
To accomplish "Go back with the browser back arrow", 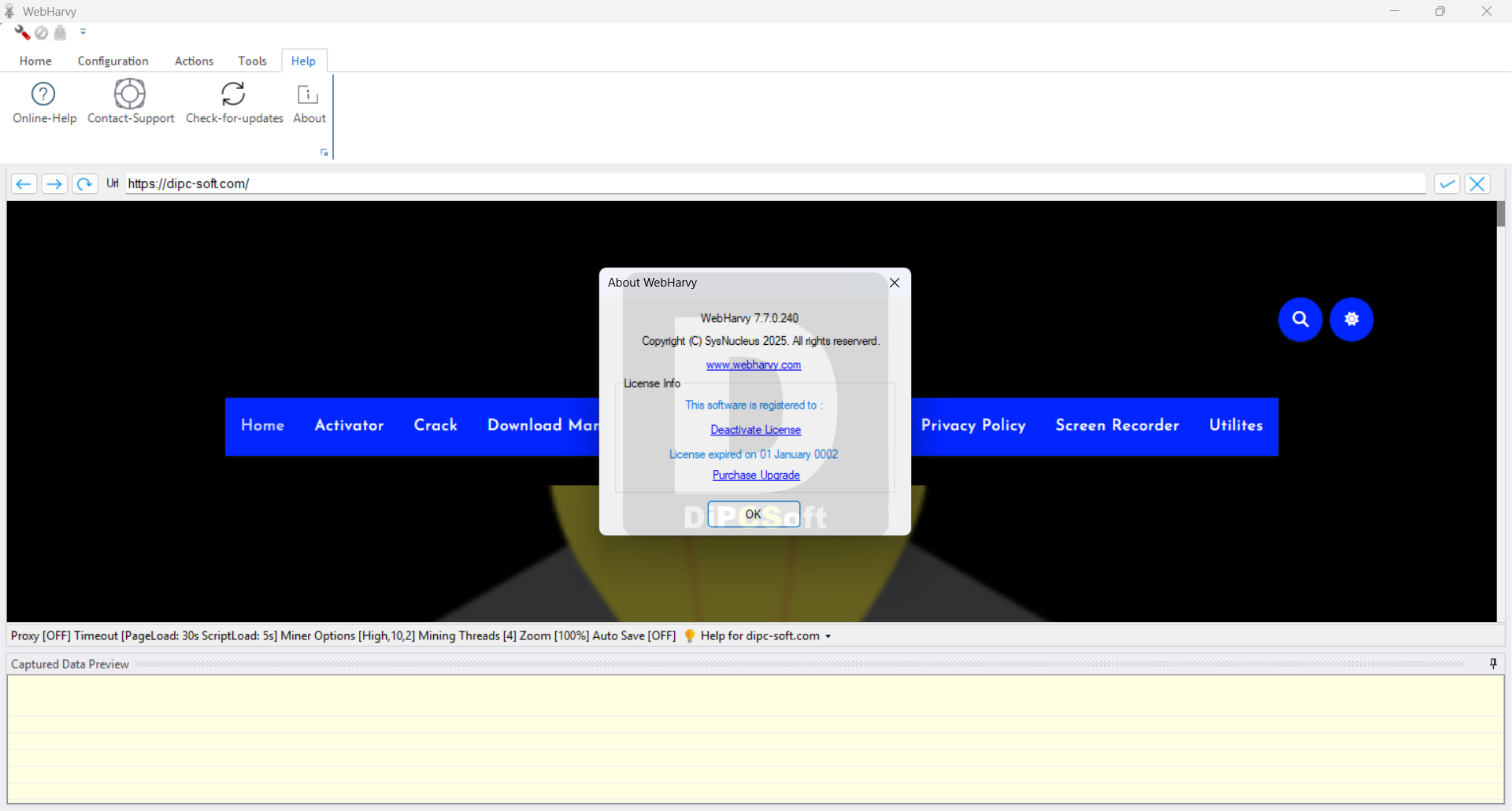I will pyautogui.click(x=24, y=183).
